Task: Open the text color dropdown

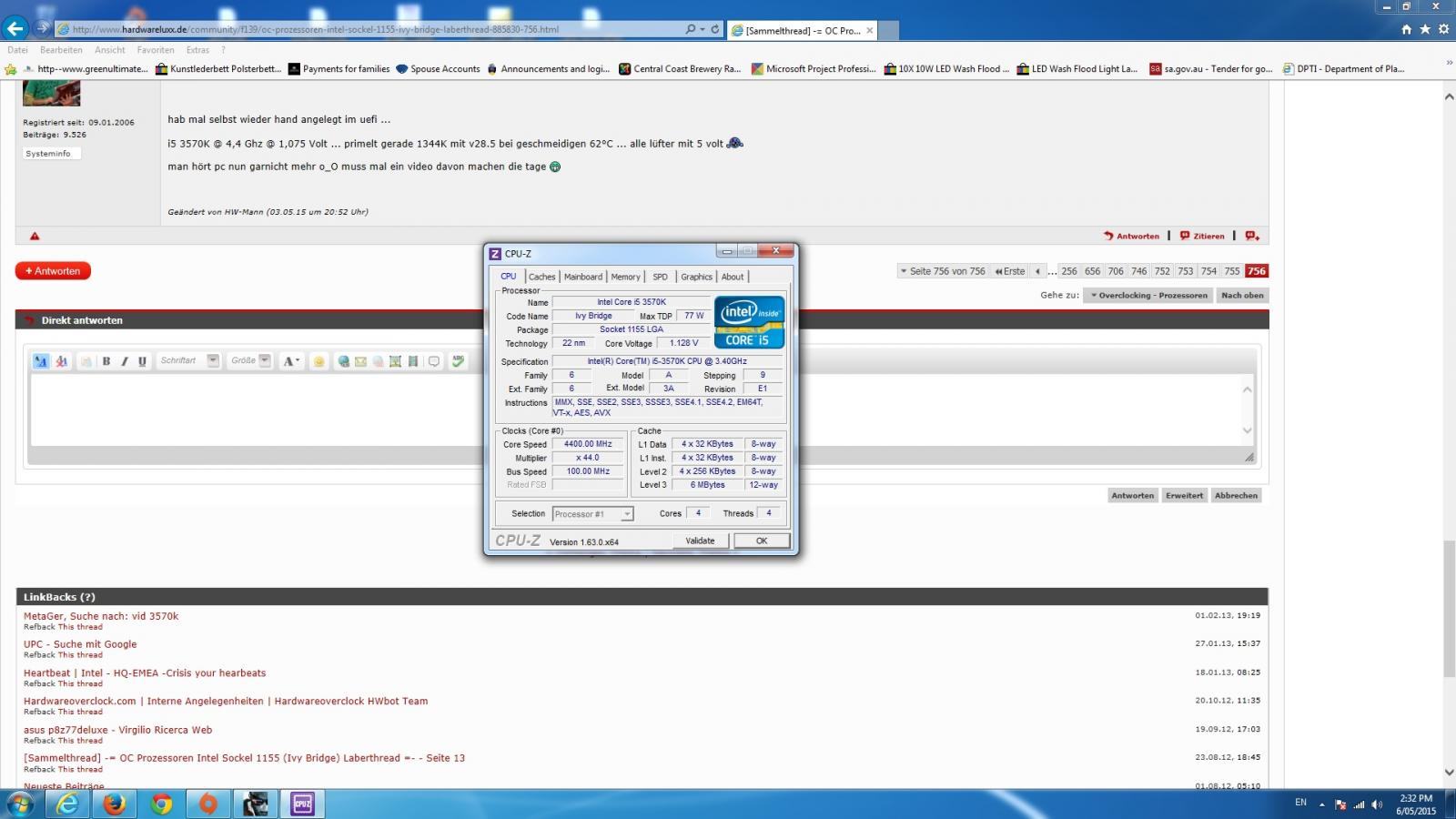Action: (291, 361)
